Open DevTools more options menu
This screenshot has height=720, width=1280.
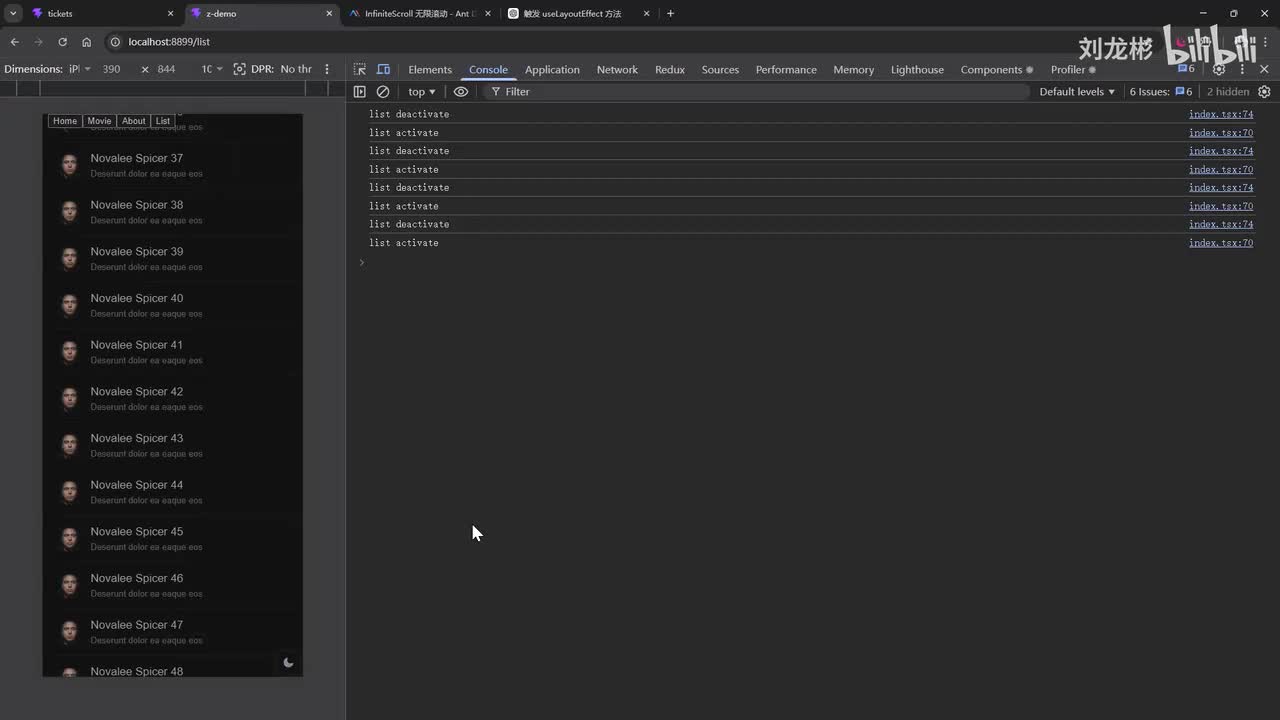coord(1242,70)
